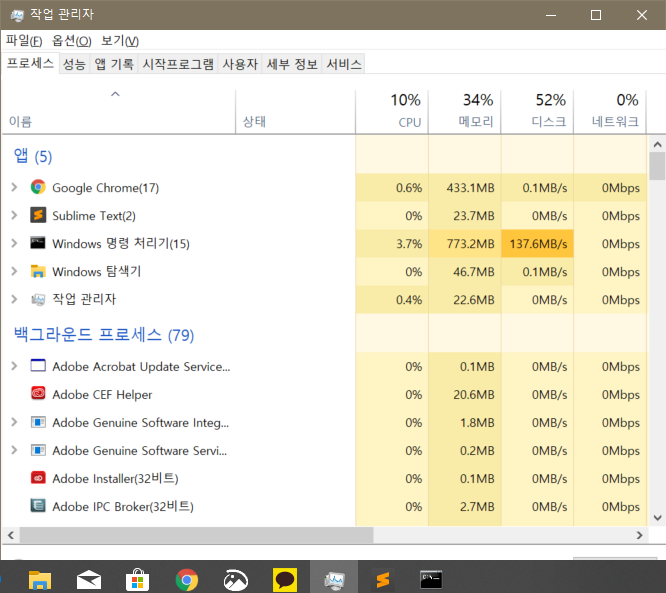Sort processes by 네트워크 column
This screenshot has width=666, height=593.
coord(610,113)
